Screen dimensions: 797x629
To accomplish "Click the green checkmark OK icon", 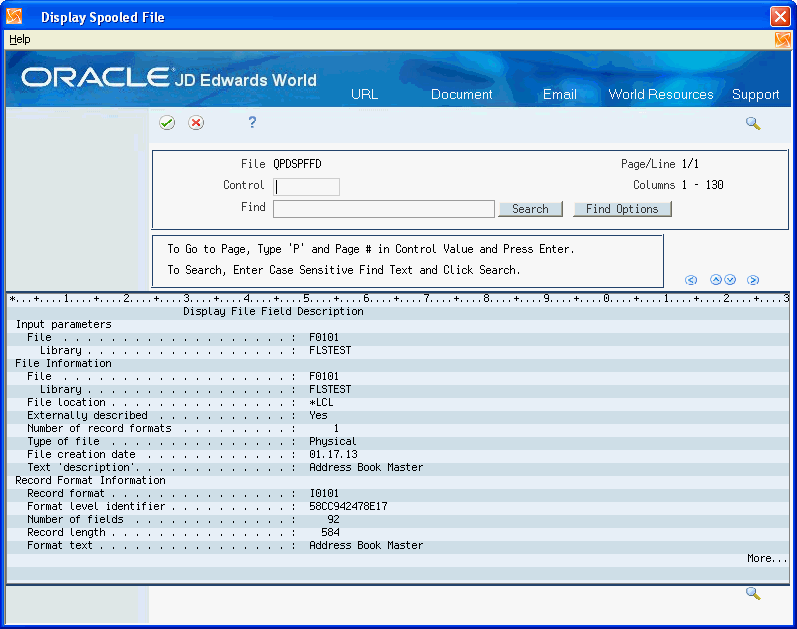I will [167, 123].
